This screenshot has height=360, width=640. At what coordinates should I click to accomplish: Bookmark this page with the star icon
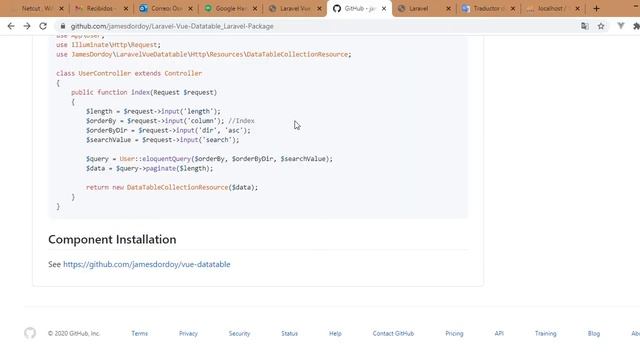601,26
